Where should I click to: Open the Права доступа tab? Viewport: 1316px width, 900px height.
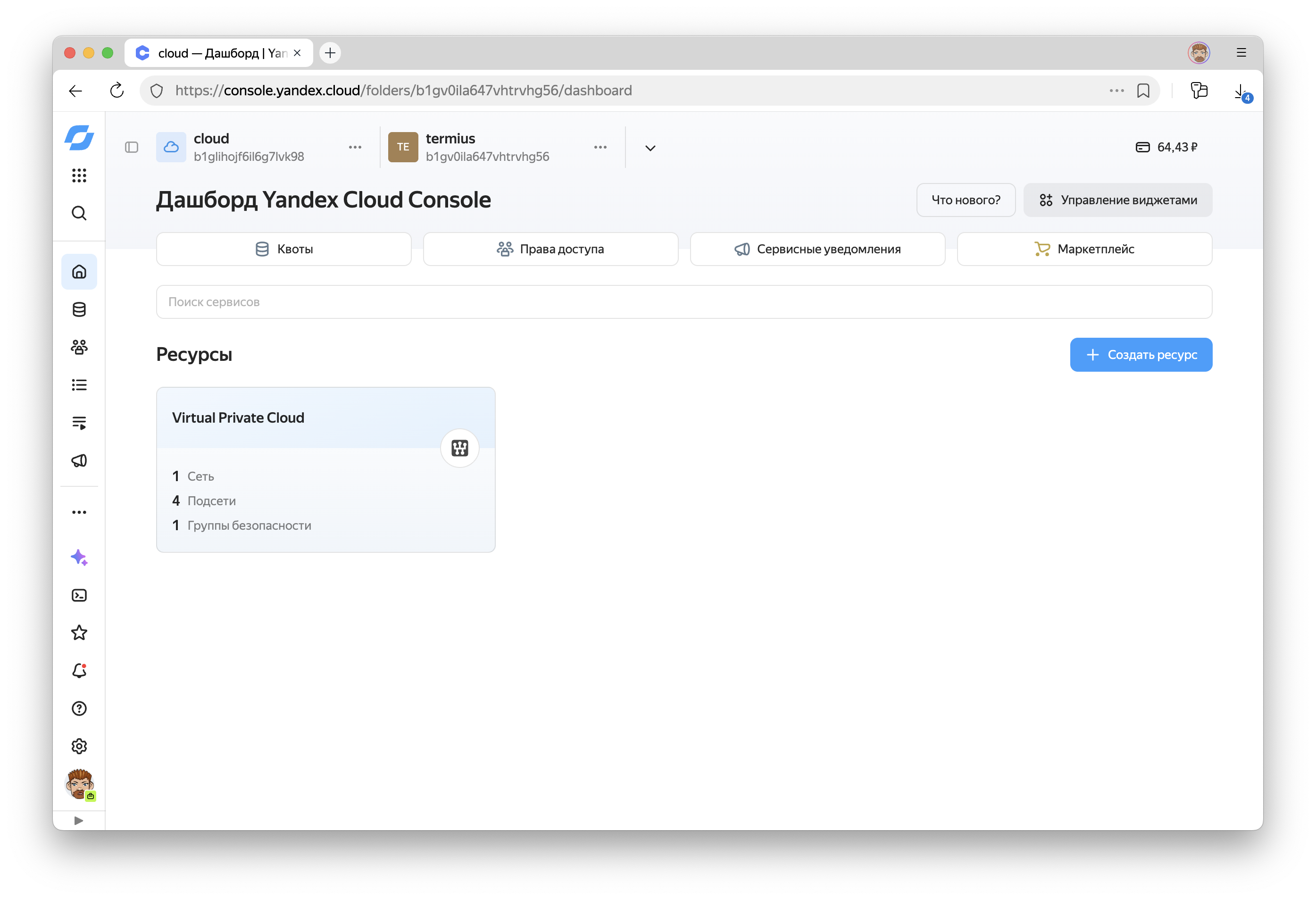pyautogui.click(x=550, y=249)
